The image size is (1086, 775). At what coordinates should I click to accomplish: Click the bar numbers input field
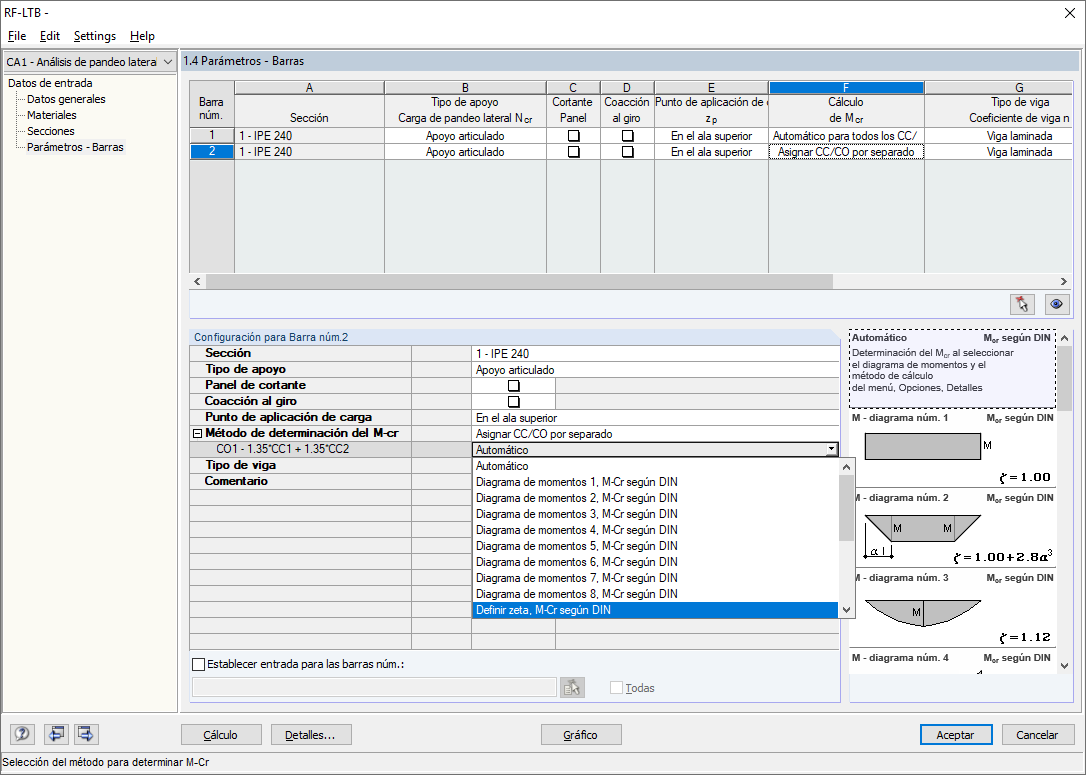point(374,688)
